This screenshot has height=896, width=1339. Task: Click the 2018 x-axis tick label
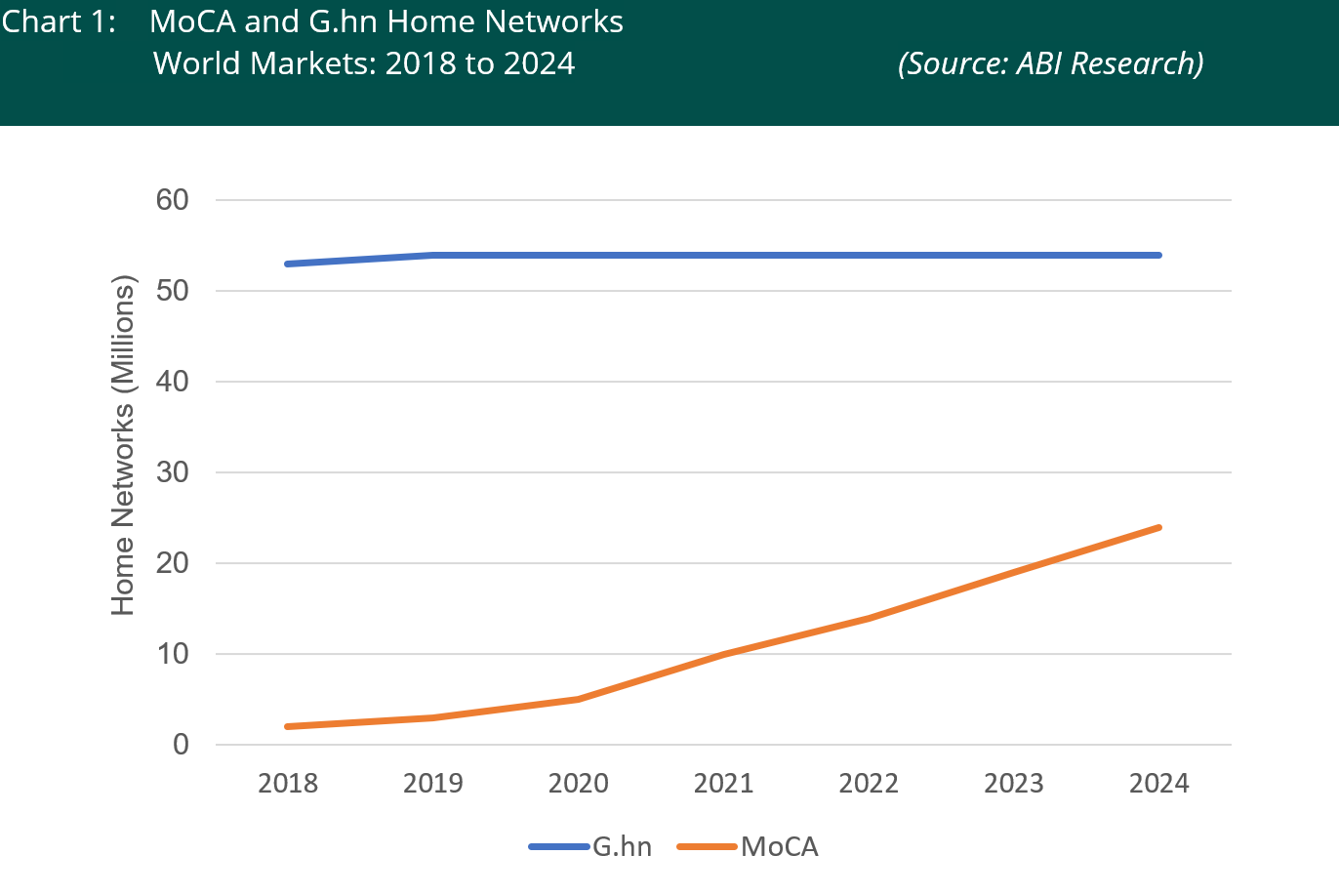pyautogui.click(x=288, y=783)
